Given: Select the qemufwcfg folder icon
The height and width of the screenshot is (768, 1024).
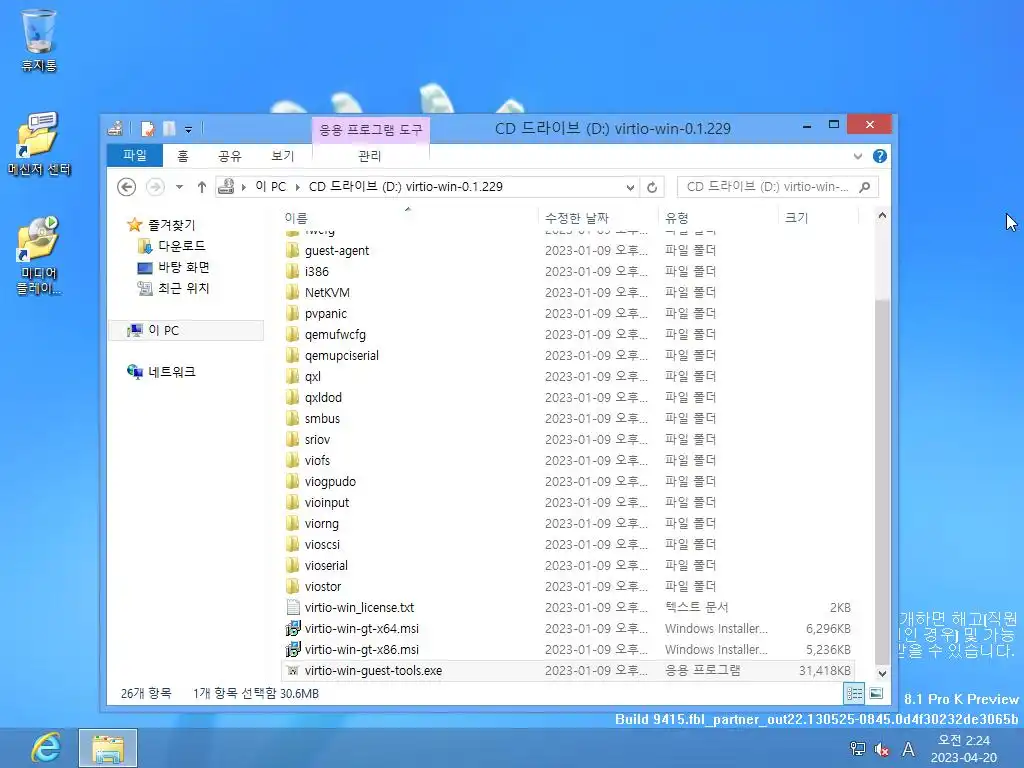Looking at the screenshot, I should click(293, 334).
